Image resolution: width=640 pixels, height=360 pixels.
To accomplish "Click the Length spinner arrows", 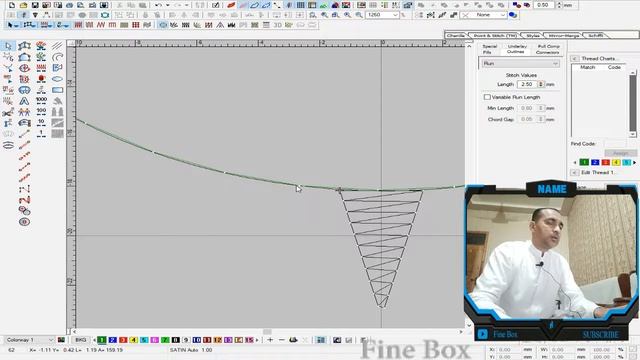I will click(541, 84).
